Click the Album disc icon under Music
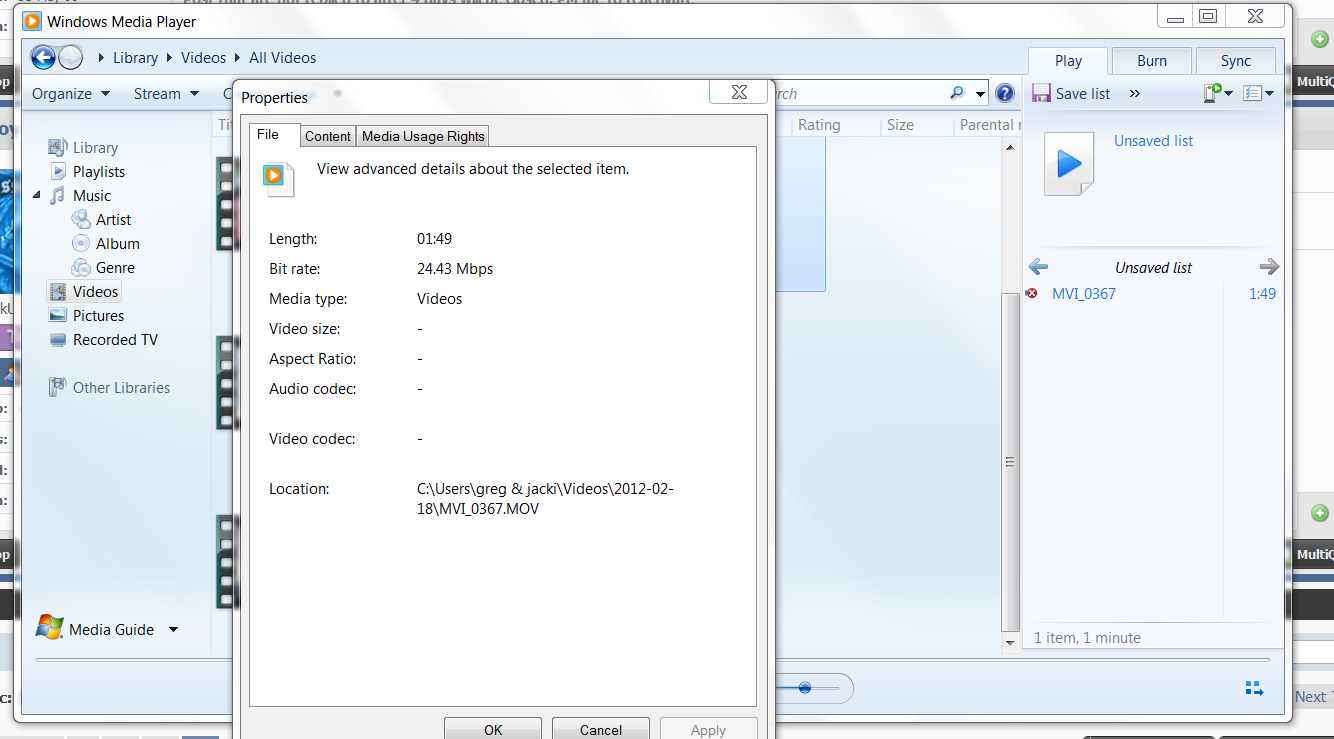The width and height of the screenshot is (1334, 739). point(81,243)
